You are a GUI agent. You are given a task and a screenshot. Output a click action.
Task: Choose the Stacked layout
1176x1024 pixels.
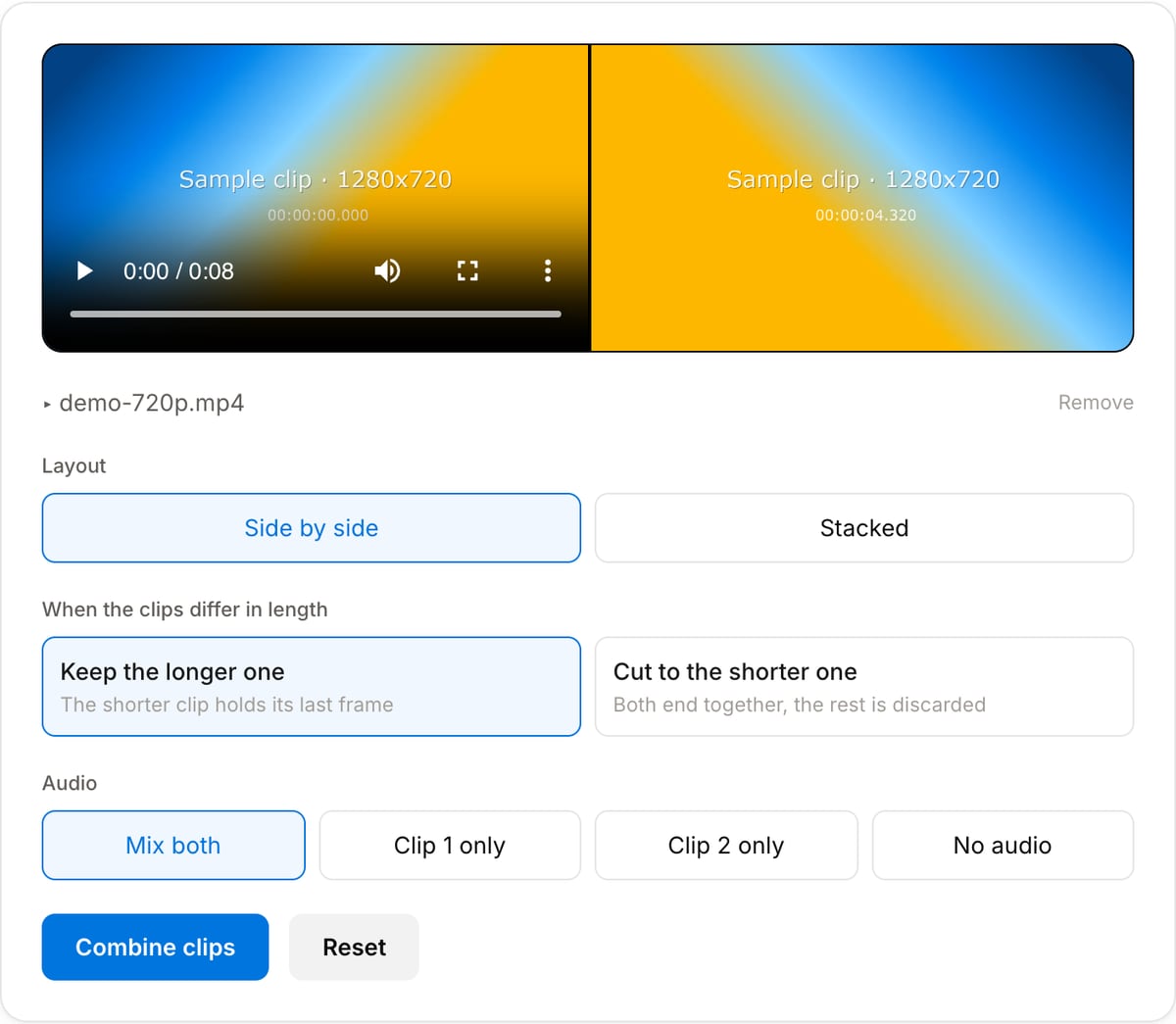(864, 528)
